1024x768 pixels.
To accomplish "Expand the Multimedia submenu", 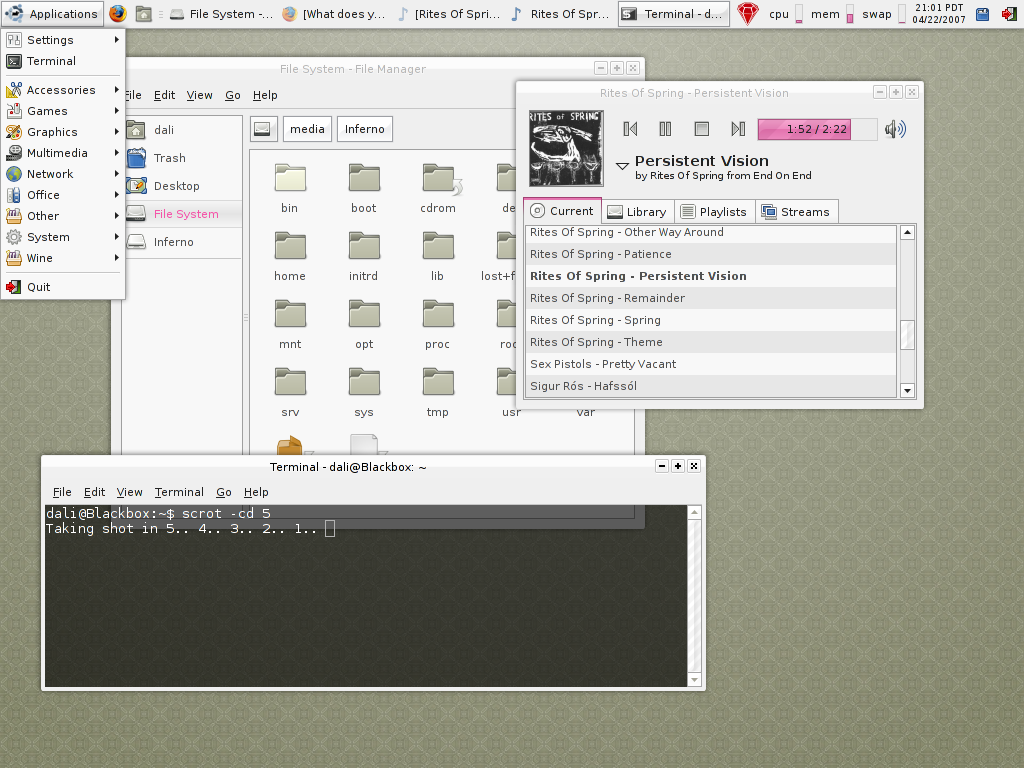I will [x=63, y=153].
